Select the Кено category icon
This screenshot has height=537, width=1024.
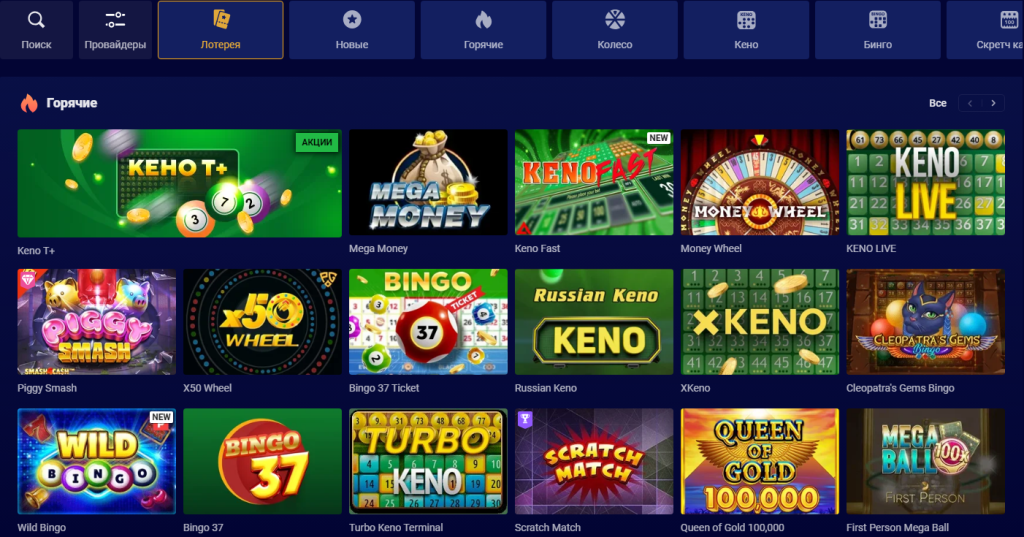pos(746,20)
